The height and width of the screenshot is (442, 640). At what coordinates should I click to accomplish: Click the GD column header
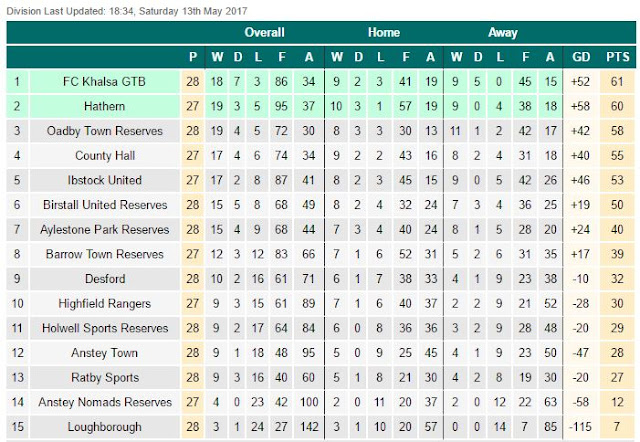coord(581,57)
